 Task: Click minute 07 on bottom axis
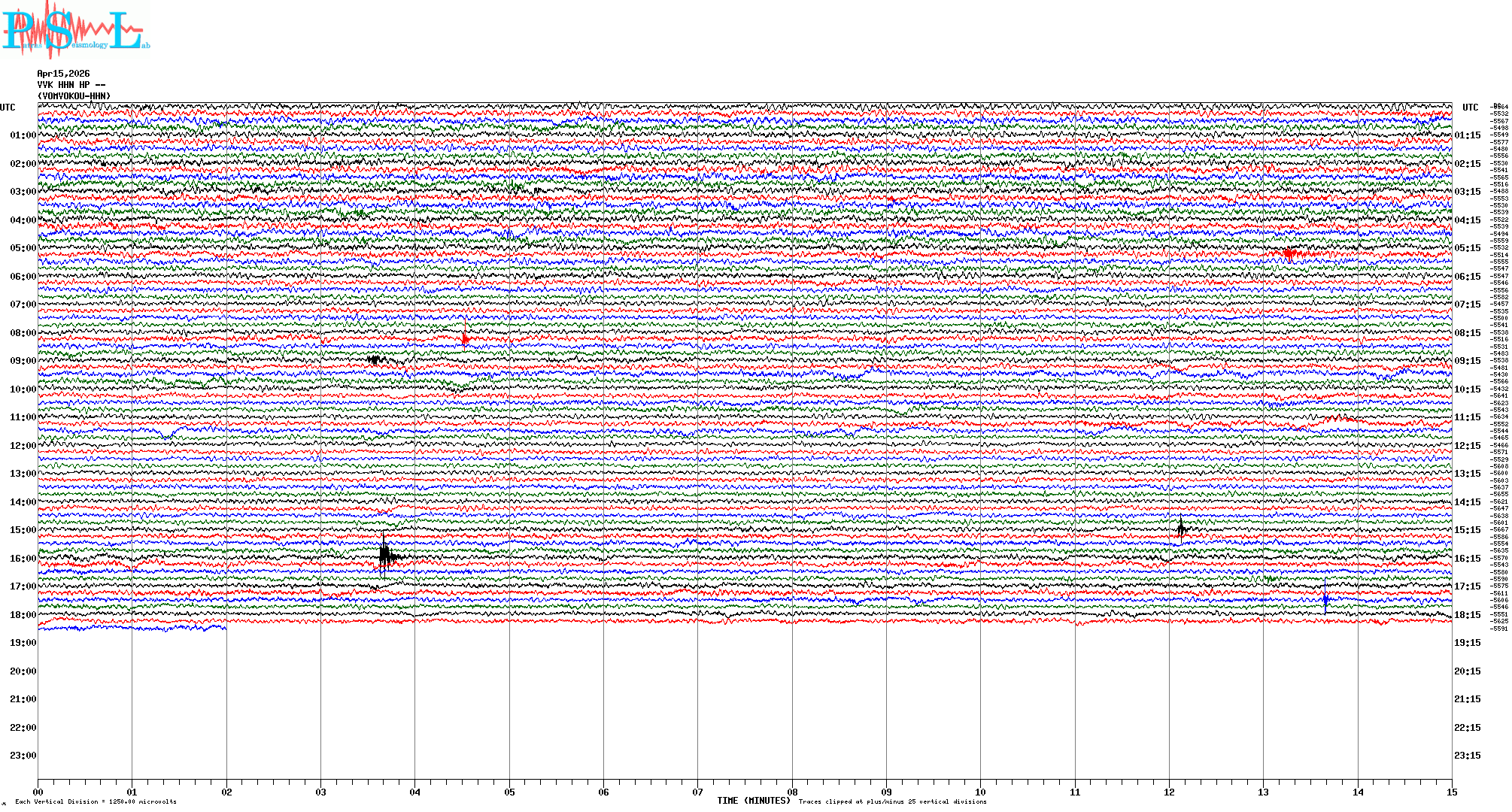click(x=697, y=792)
